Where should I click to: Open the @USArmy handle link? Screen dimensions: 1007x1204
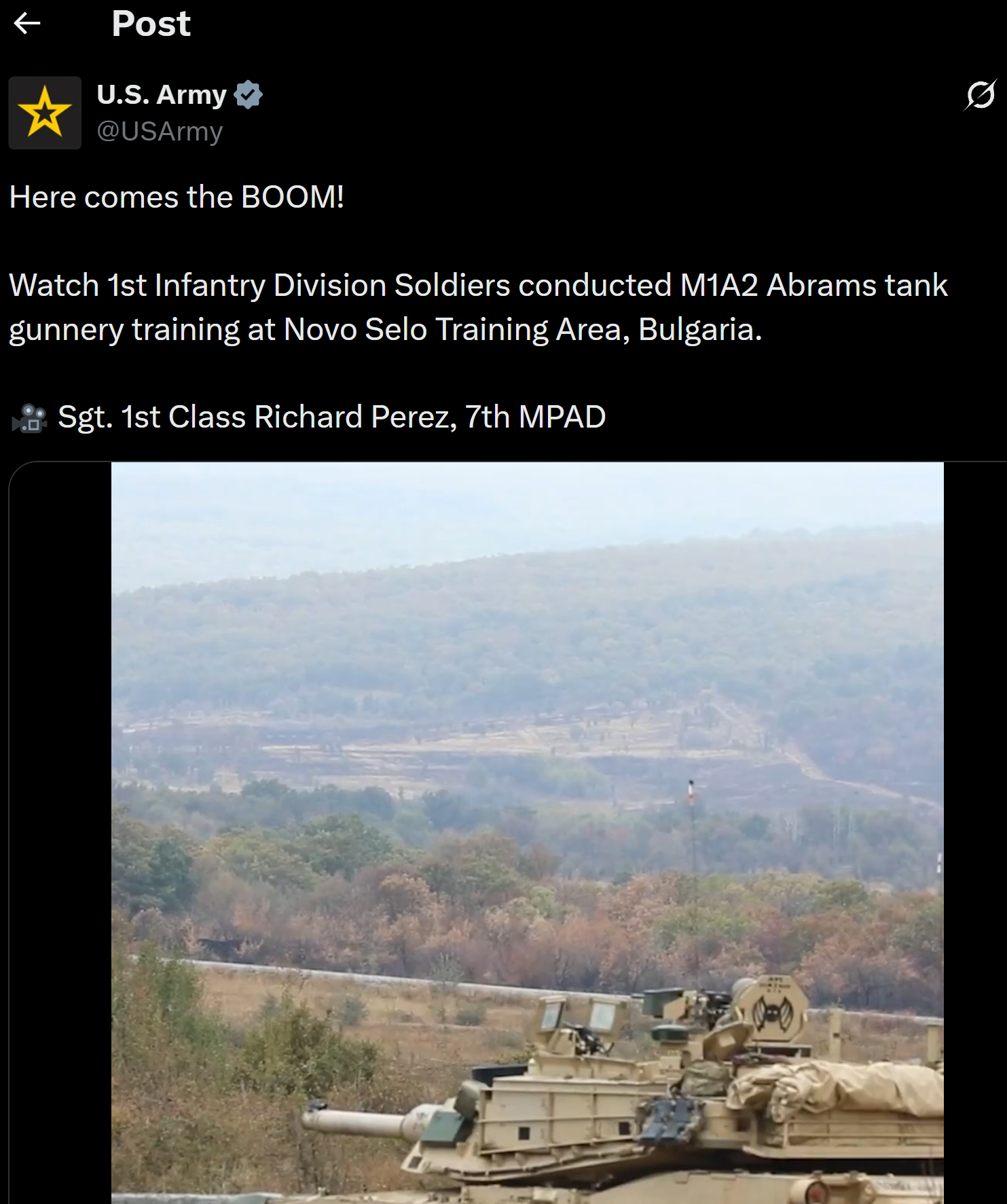point(160,131)
